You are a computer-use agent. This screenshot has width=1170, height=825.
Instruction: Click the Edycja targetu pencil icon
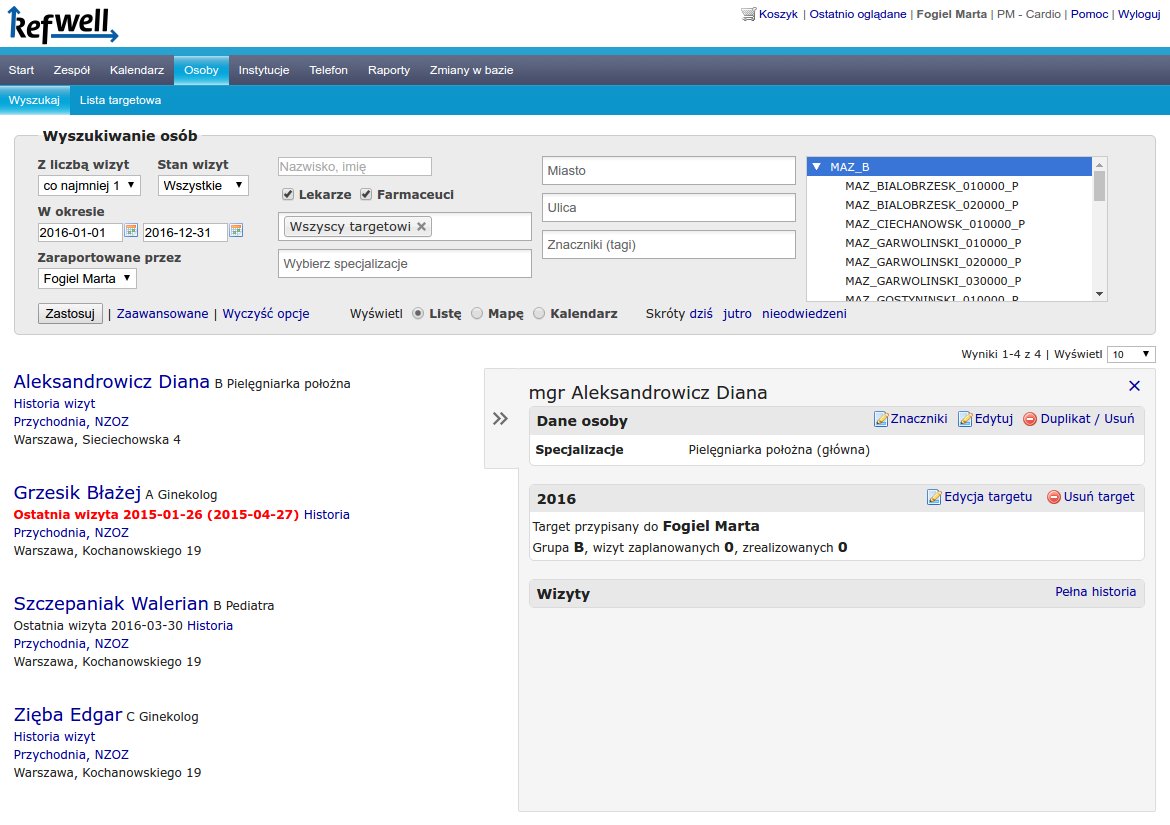tap(933, 497)
